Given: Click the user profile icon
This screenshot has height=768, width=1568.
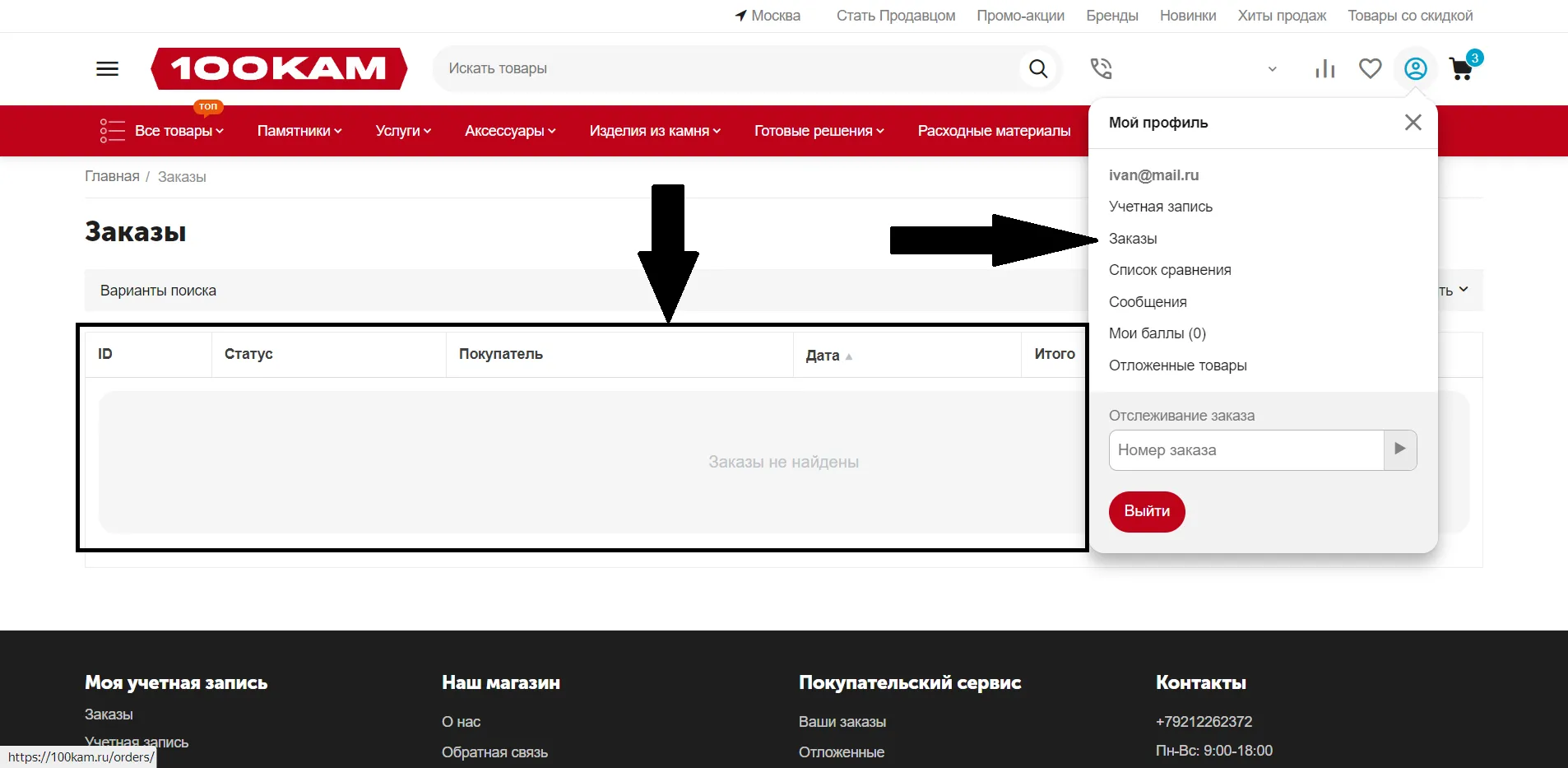Looking at the screenshot, I should tap(1415, 68).
